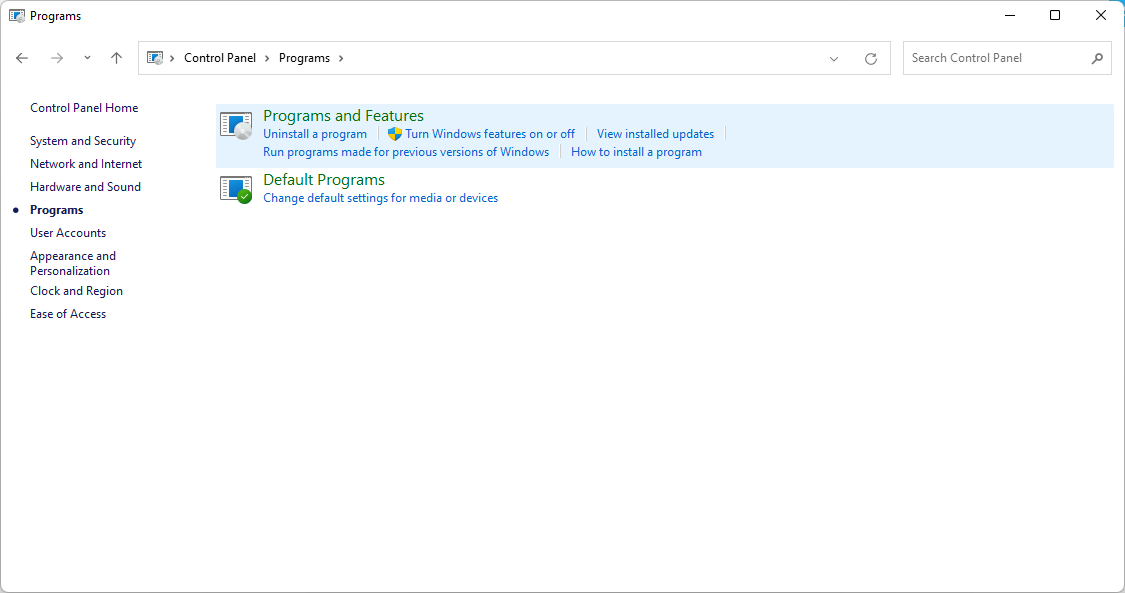Click the Programs window title icon
Image resolution: width=1125 pixels, height=593 pixels.
17,16
